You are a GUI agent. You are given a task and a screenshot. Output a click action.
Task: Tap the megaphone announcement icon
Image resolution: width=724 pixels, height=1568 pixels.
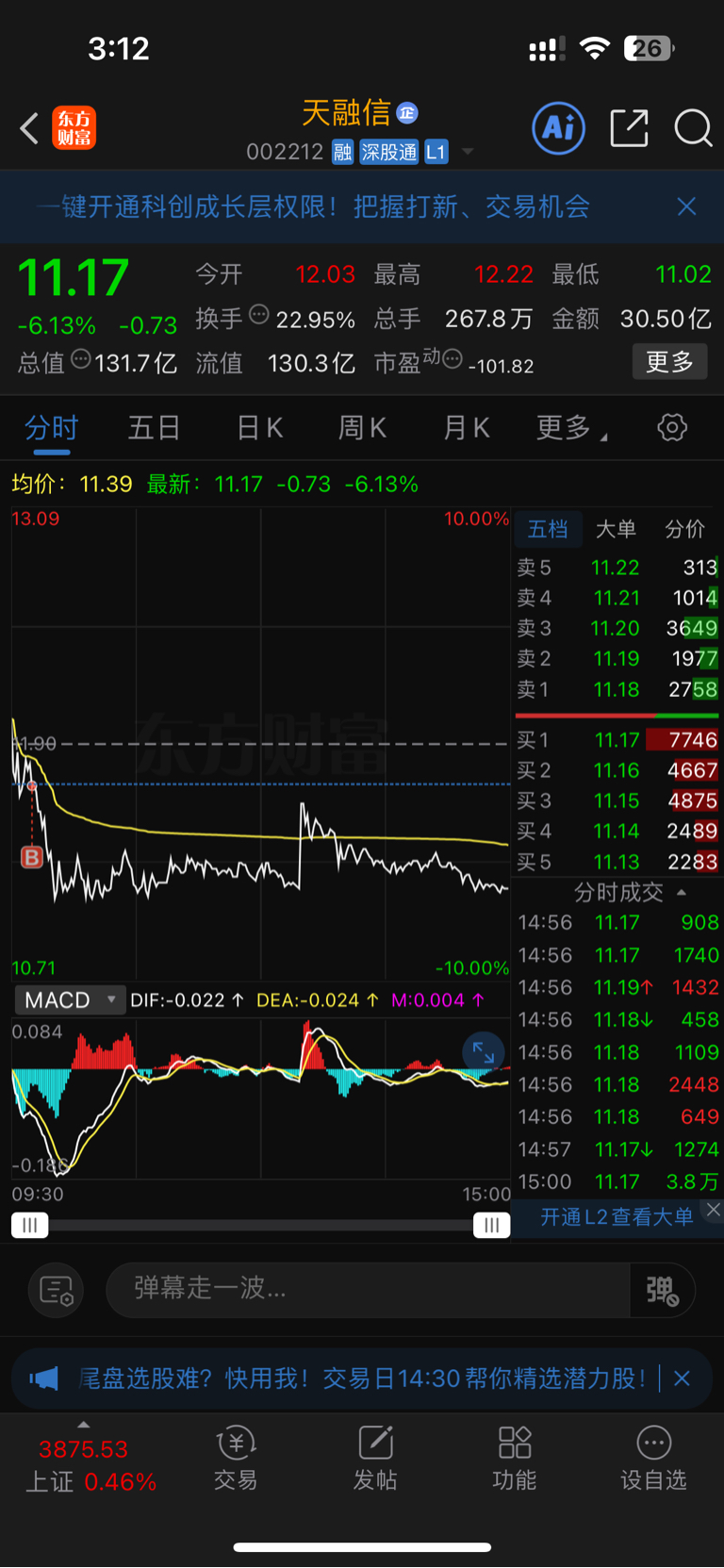pos(43,1378)
